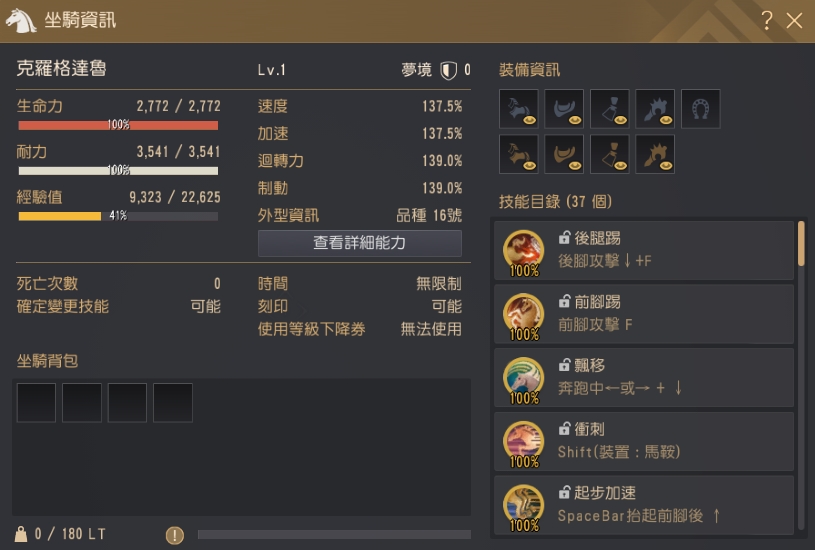Select the top-row stirrup equipment slot
This screenshot has height=550, width=815.
click(x=610, y=109)
